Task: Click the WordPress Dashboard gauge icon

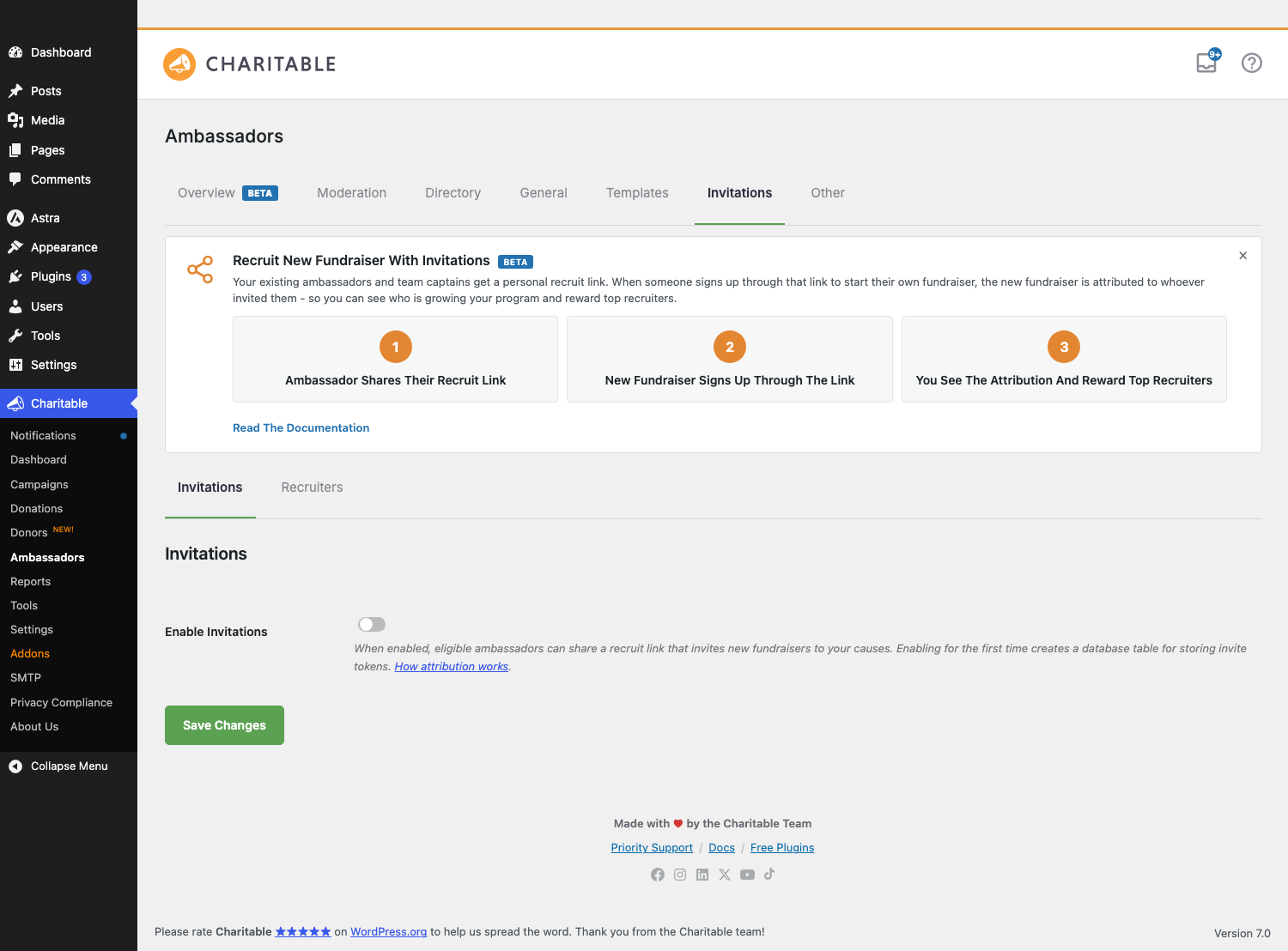Action: click(15, 52)
